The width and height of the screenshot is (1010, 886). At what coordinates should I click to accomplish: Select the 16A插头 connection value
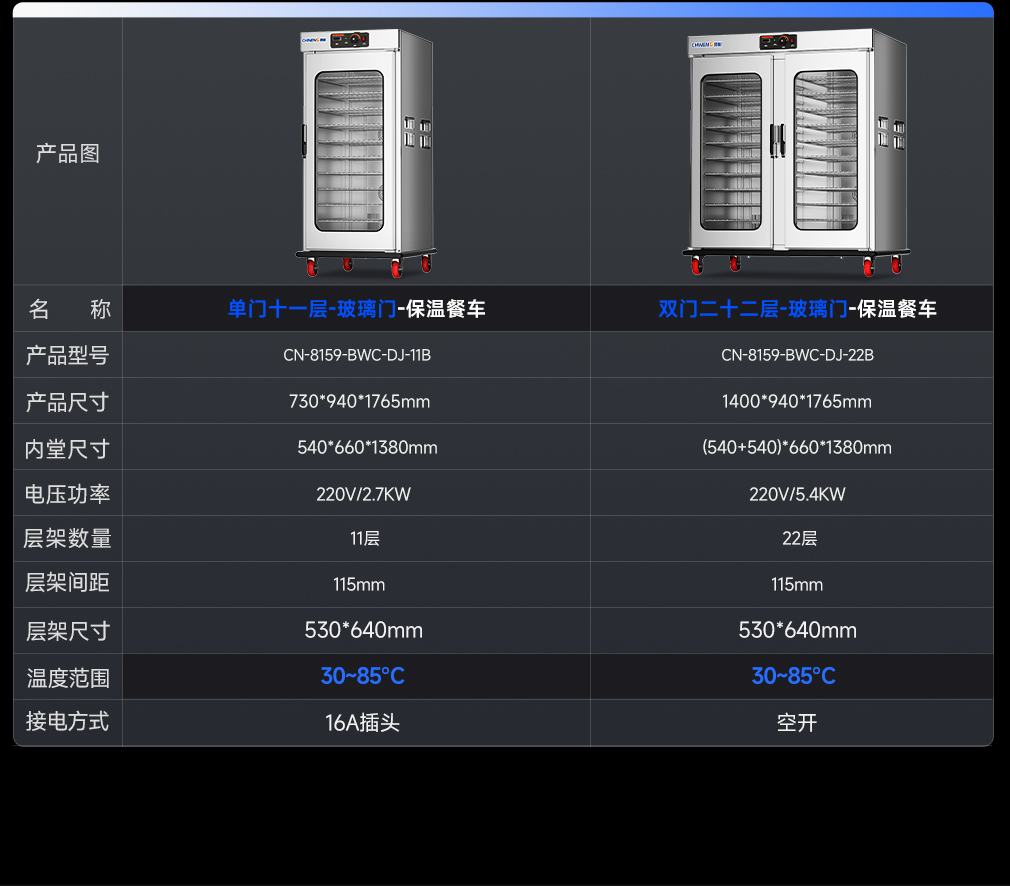point(362,723)
